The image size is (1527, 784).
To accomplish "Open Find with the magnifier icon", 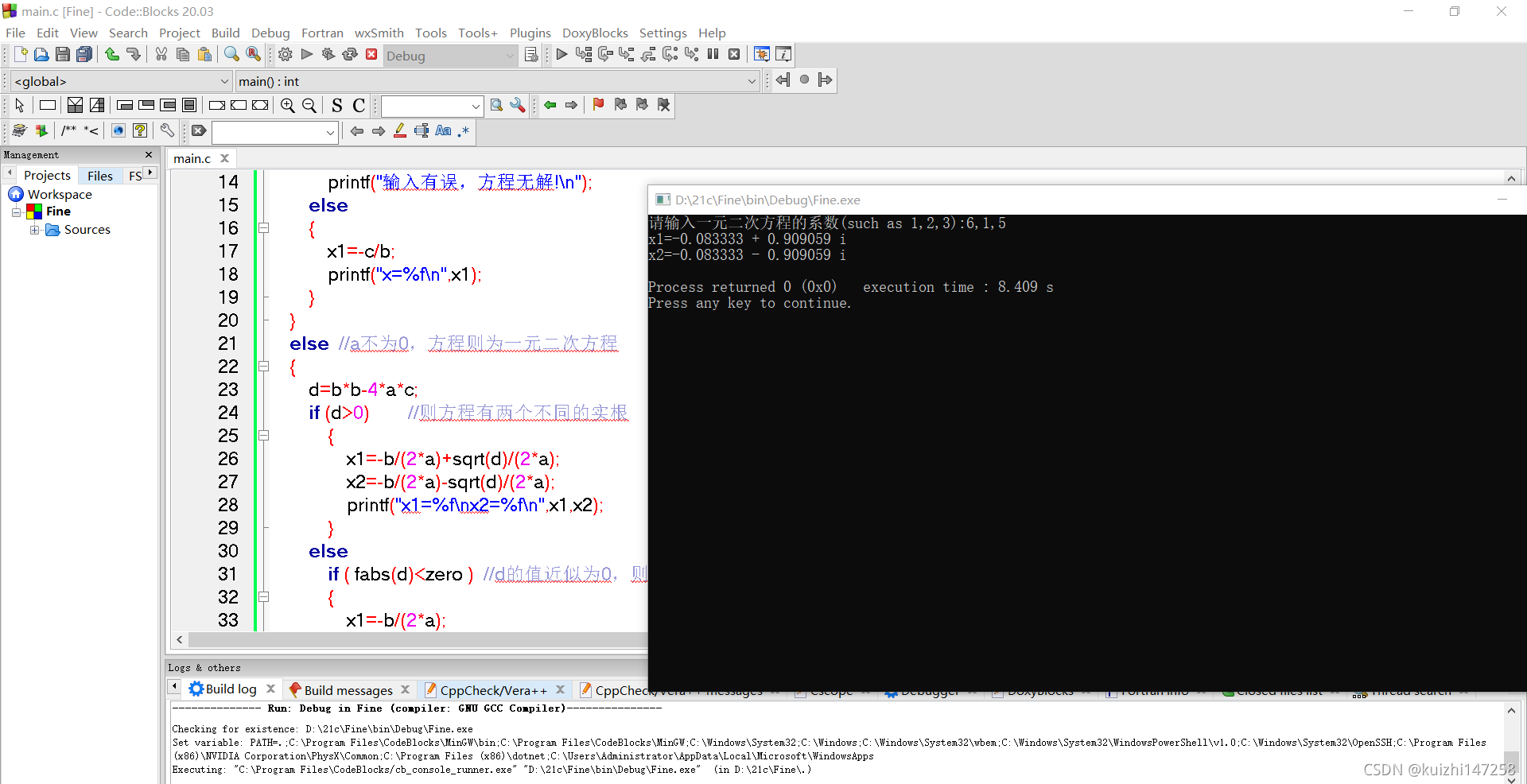I will point(231,54).
